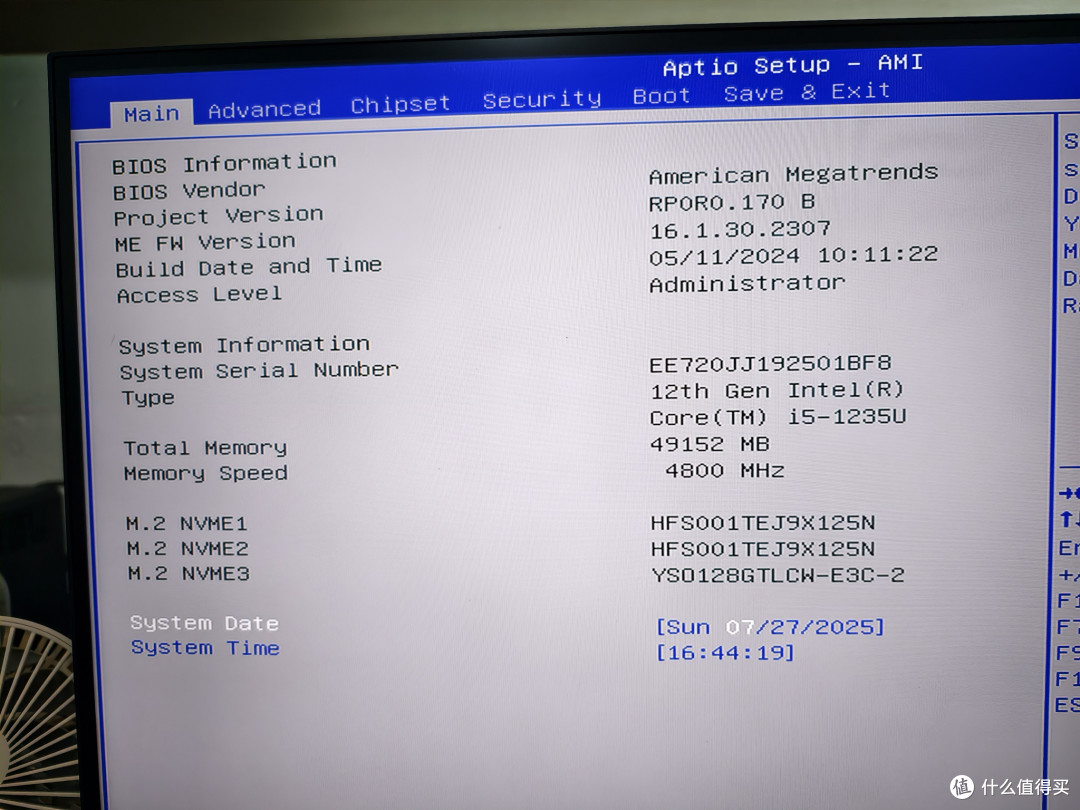Click the RPORO.170 B version value

click(732, 202)
